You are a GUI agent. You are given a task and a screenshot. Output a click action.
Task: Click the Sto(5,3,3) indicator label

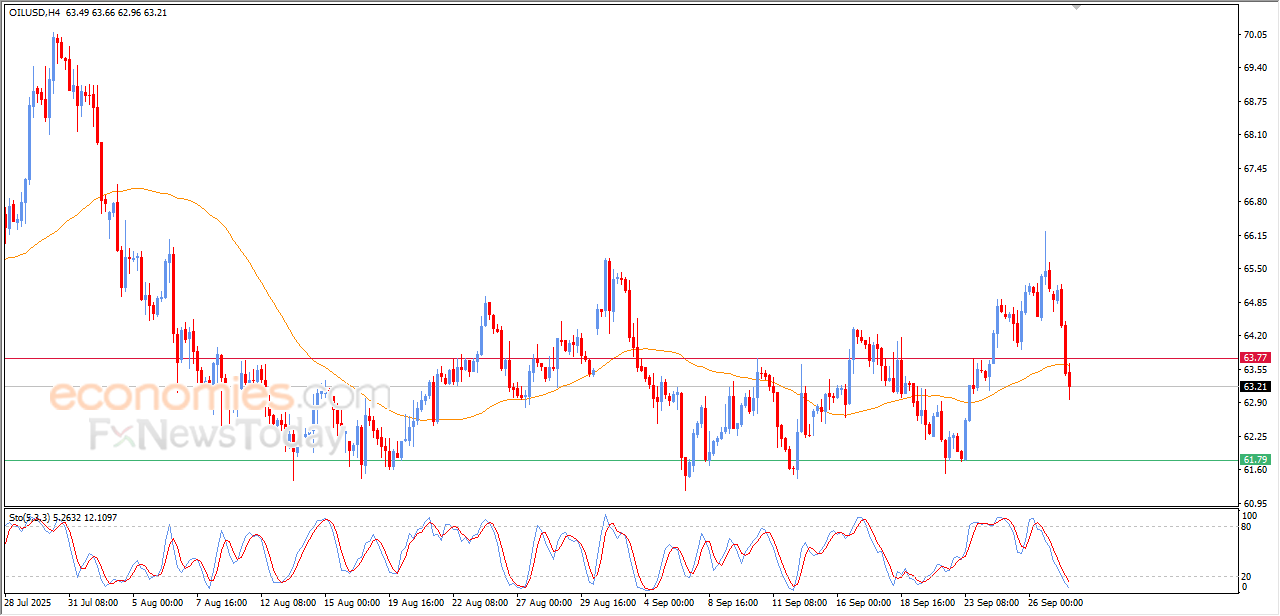[x=29, y=517]
